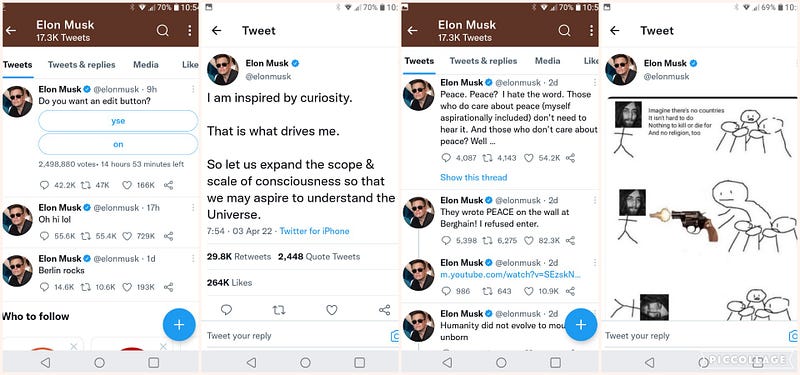The height and width of the screenshot is (375, 800).
Task: Open "Show this thread" link
Action: click(473, 178)
